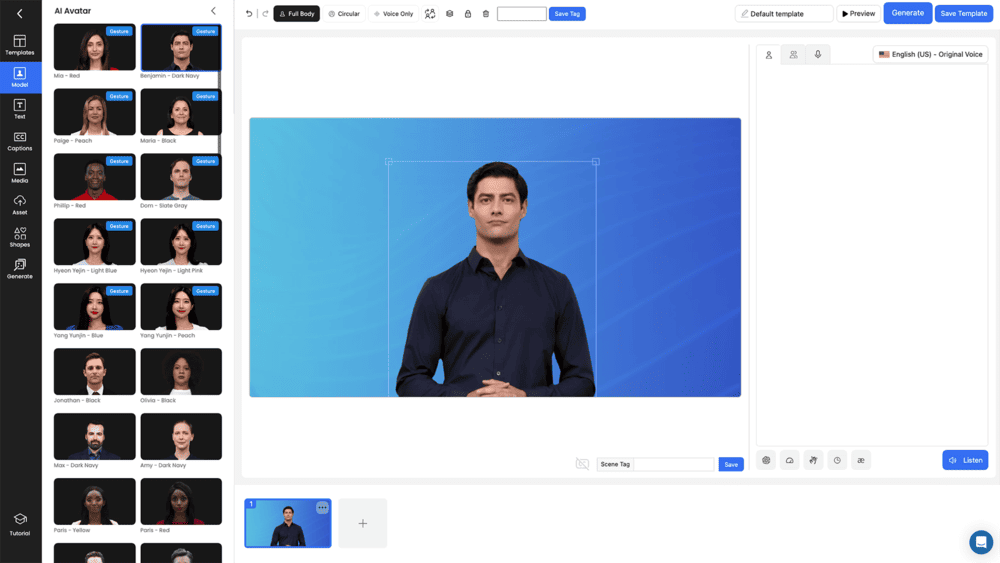This screenshot has width=1000, height=563.
Task: Click the Preview button
Action: (x=858, y=13)
